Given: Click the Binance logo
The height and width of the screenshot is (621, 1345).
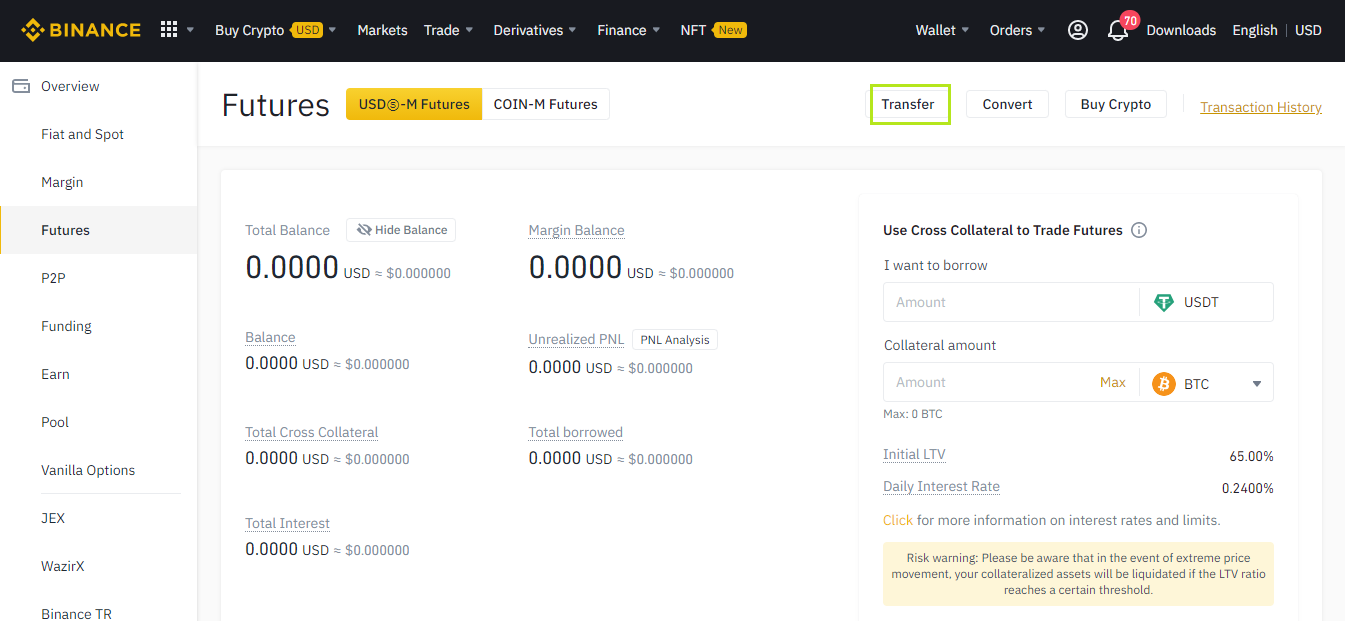Looking at the screenshot, I should point(81,30).
